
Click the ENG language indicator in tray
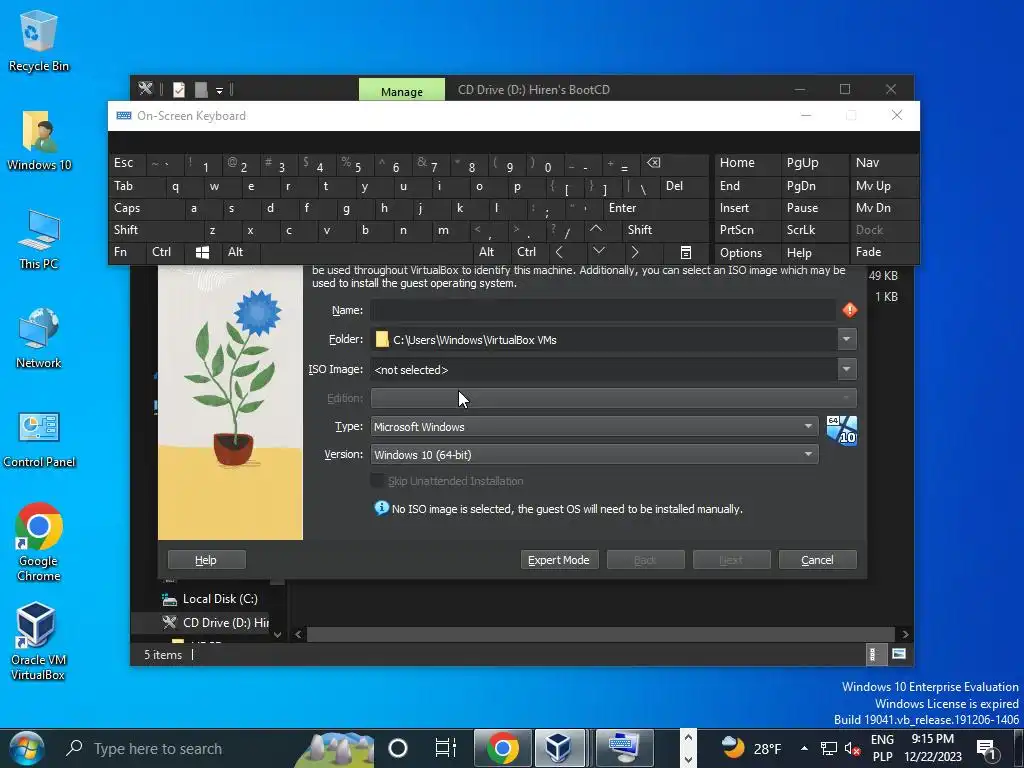pyautogui.click(x=882, y=740)
